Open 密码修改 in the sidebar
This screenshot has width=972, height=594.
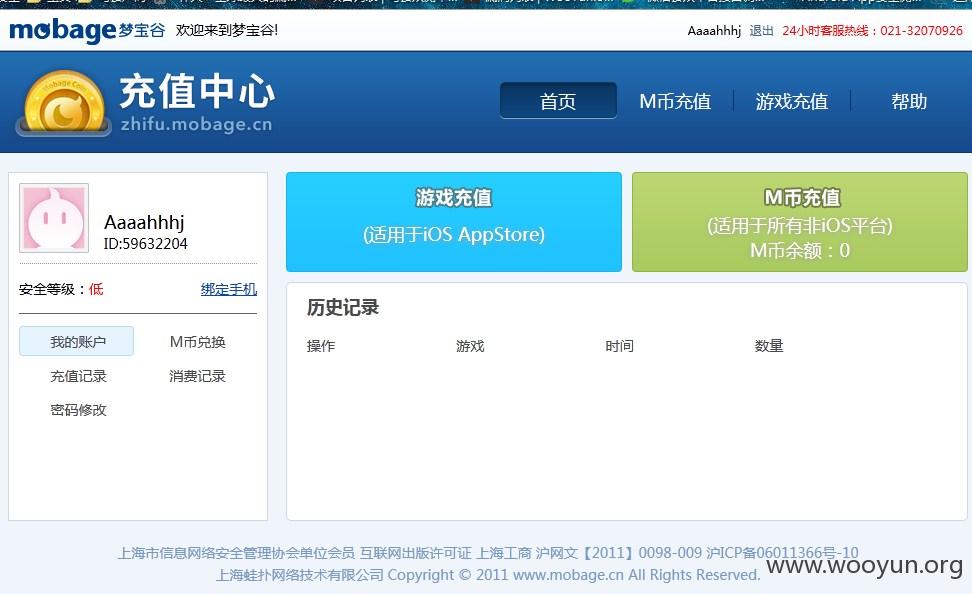tap(78, 410)
